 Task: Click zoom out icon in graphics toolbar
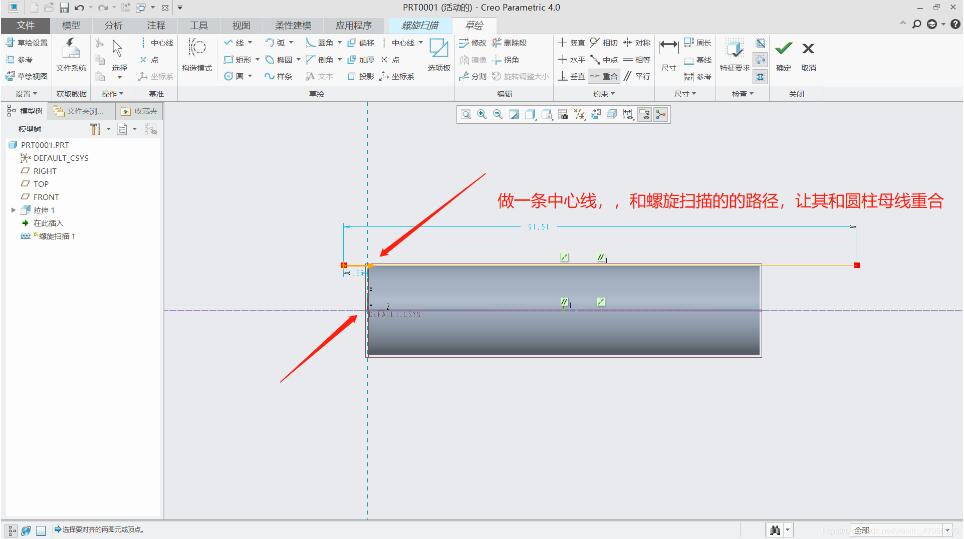coord(498,114)
